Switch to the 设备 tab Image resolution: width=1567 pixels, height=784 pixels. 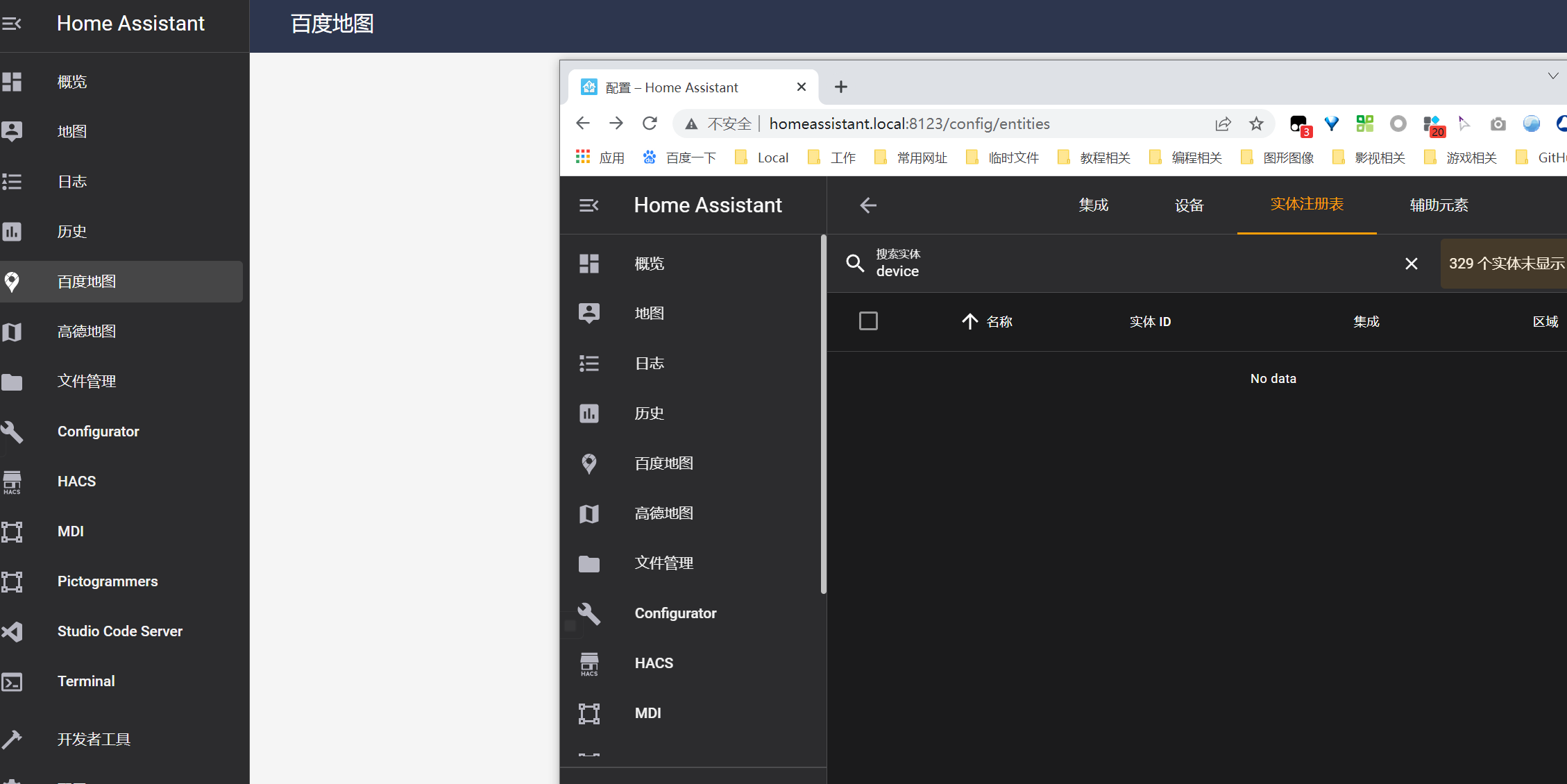(1189, 205)
